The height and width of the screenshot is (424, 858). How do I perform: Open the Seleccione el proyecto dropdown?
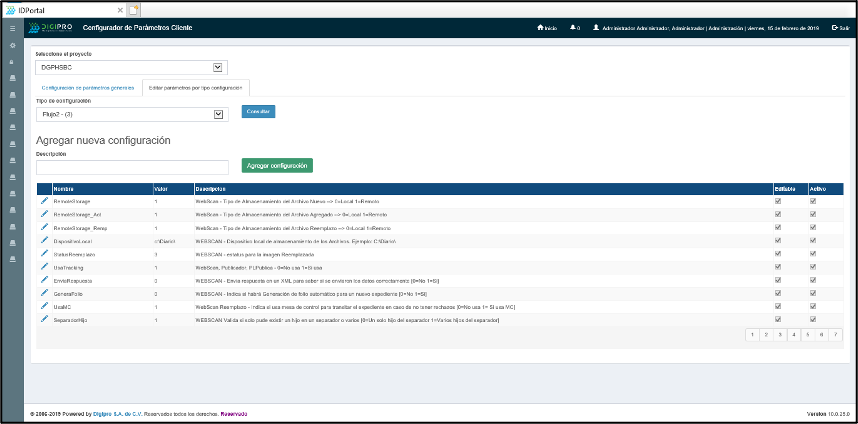131,68
